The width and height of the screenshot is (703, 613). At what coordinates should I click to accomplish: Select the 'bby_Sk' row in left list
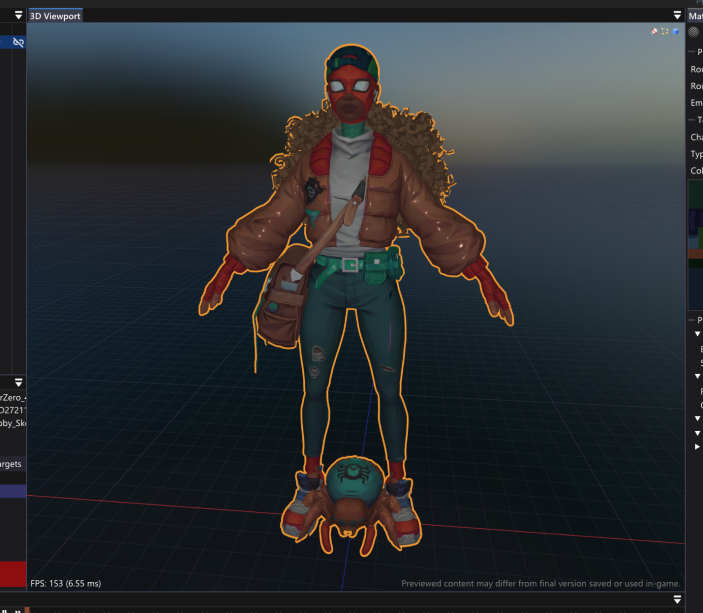(x=13, y=423)
